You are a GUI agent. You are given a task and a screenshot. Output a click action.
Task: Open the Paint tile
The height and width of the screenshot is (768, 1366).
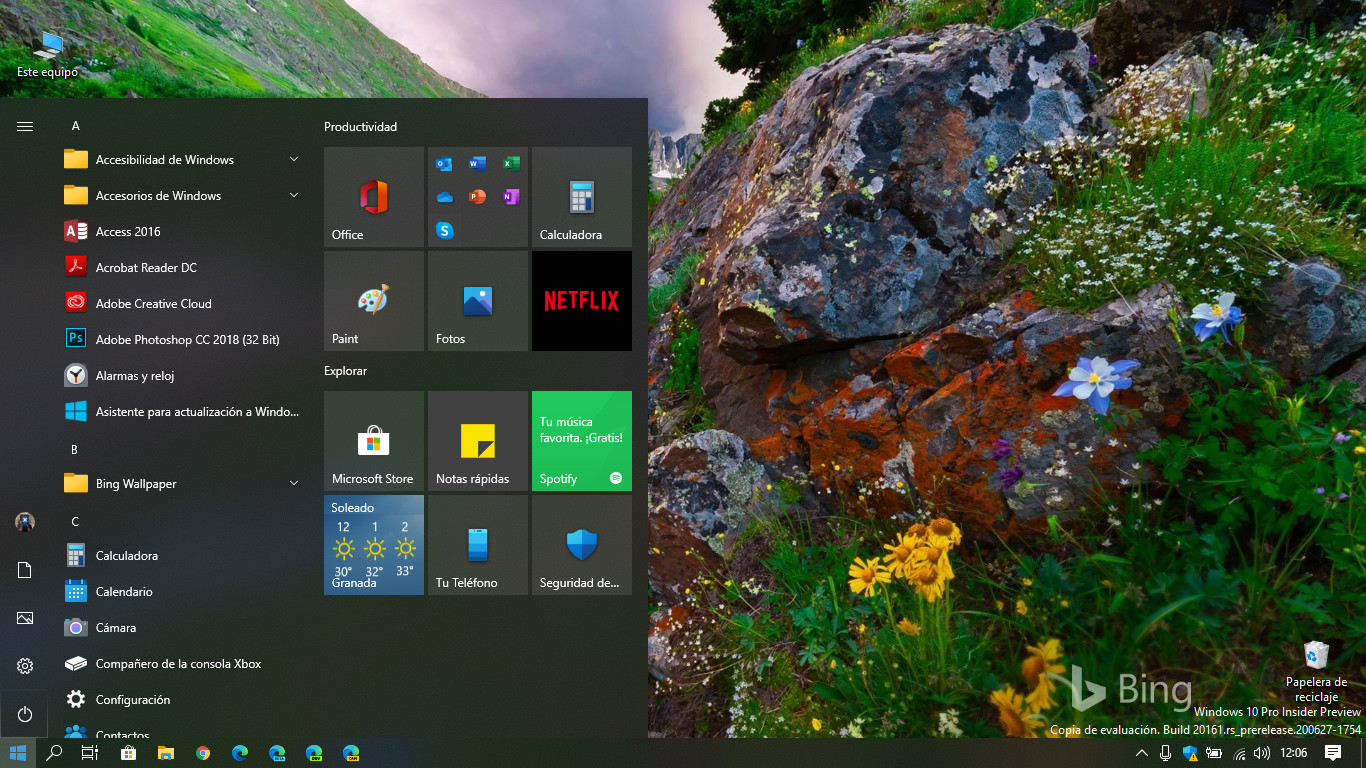pos(373,300)
